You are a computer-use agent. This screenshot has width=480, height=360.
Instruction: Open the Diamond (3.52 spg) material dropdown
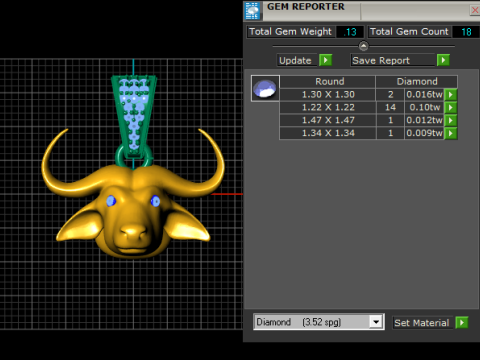point(376,322)
